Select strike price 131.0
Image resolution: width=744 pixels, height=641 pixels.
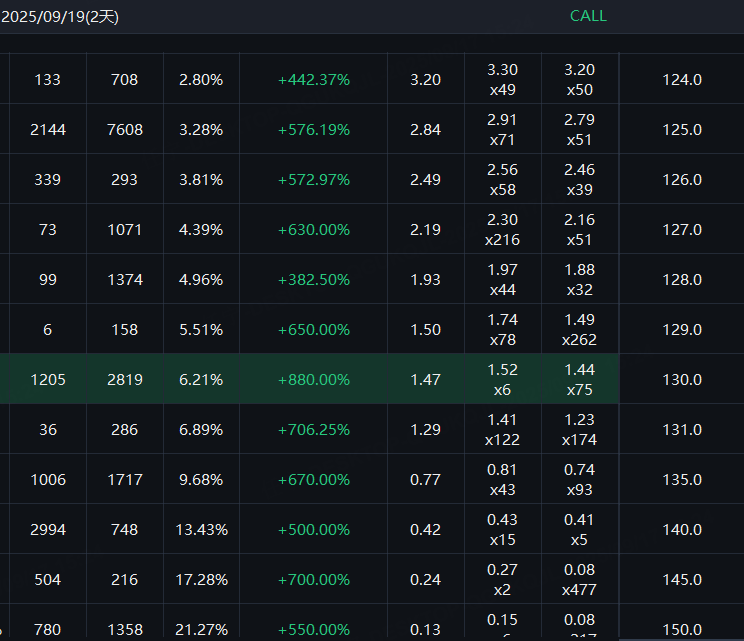(x=682, y=430)
